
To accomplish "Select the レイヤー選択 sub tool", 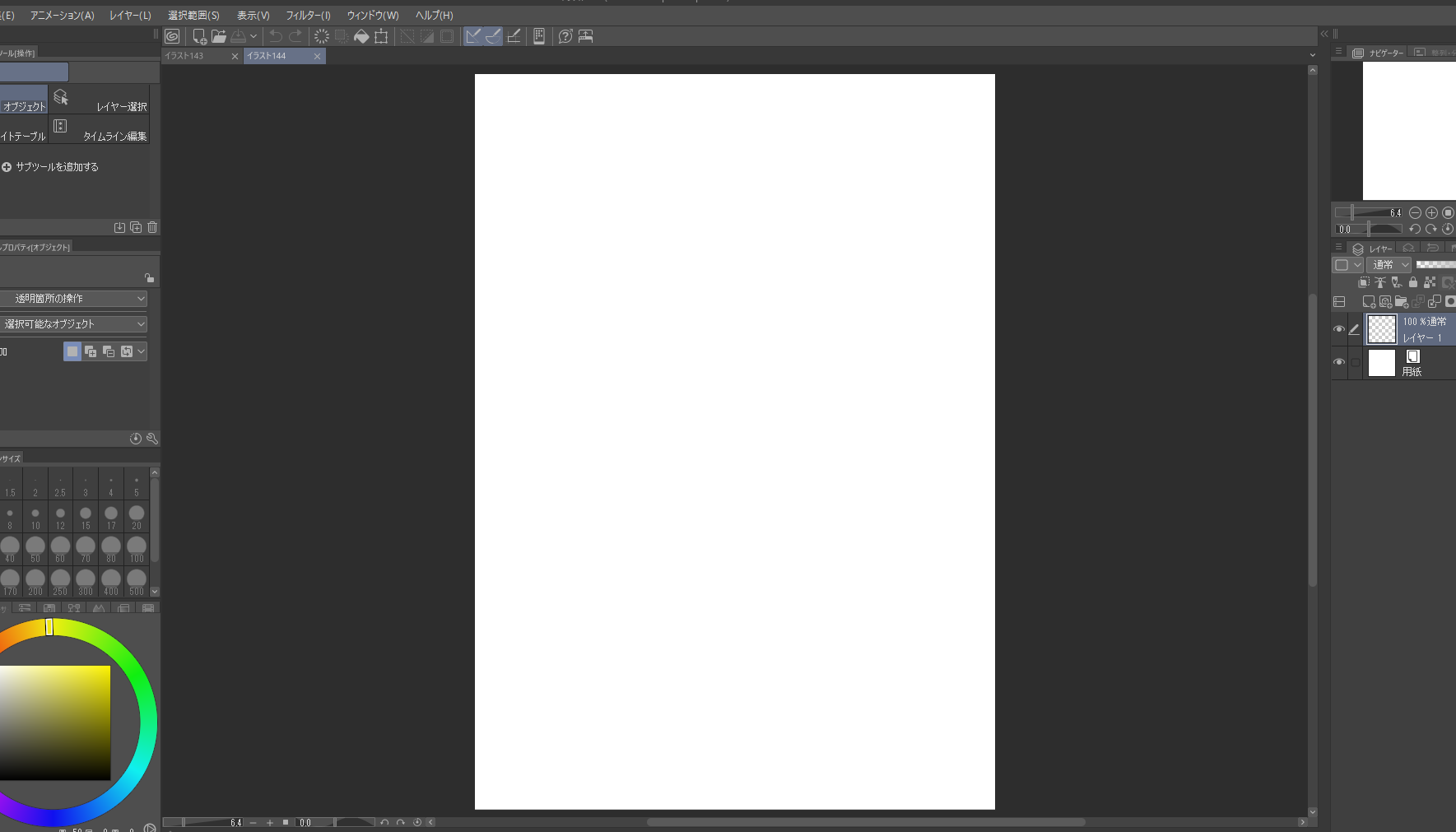I will (100, 100).
